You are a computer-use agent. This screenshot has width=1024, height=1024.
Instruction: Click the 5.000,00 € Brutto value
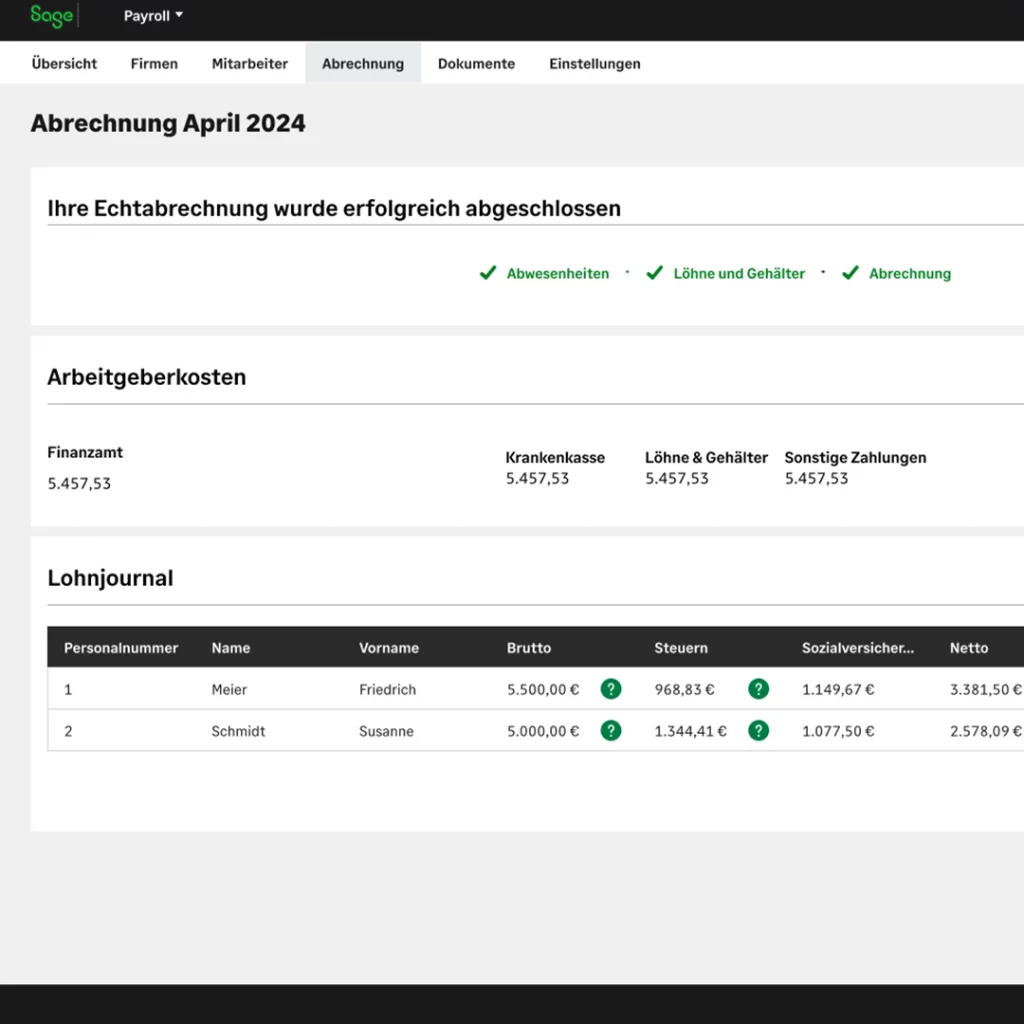(543, 731)
